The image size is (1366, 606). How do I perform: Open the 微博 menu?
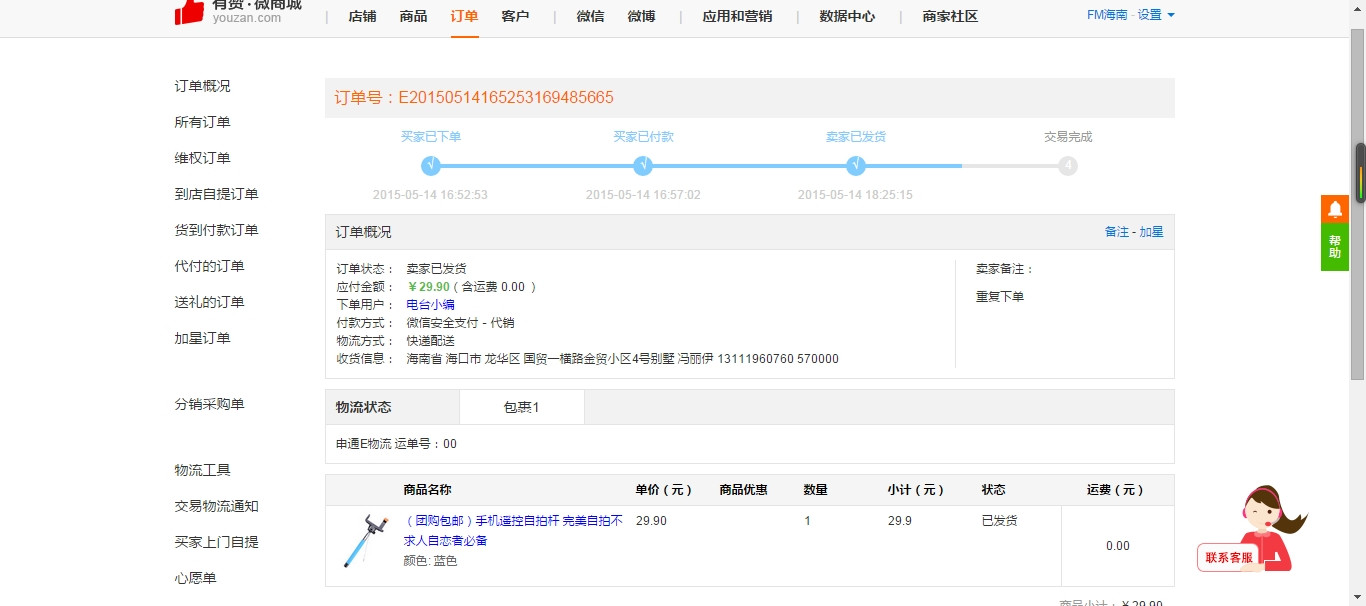tap(641, 16)
